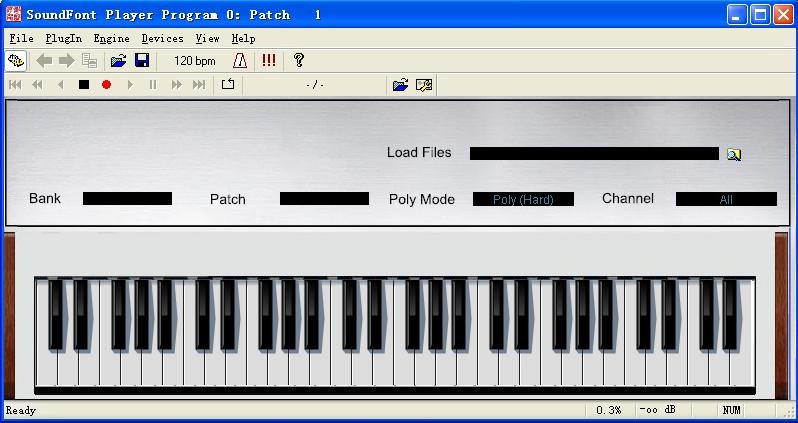Image resolution: width=798 pixels, height=423 pixels.
Task: Click the browse icon beside Load Files
Action: (x=733, y=154)
